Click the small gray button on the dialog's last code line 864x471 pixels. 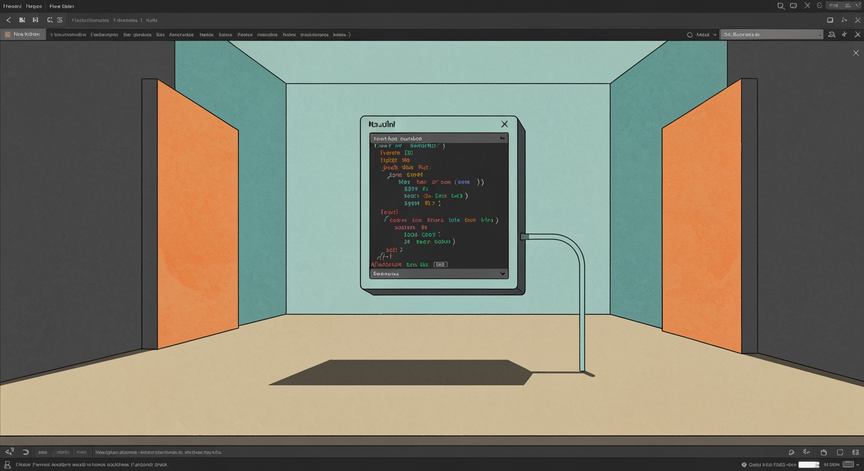point(440,264)
